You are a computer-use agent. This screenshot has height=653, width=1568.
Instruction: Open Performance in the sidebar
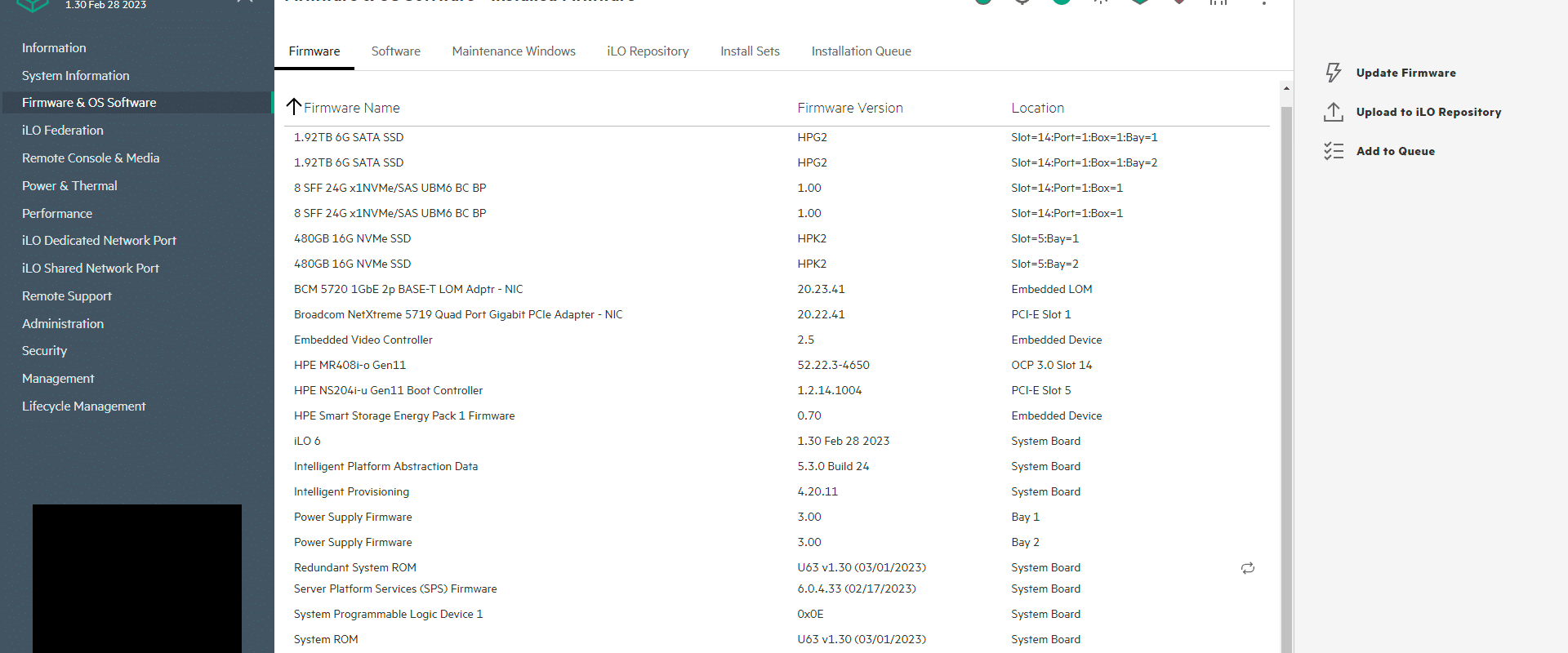(x=57, y=214)
